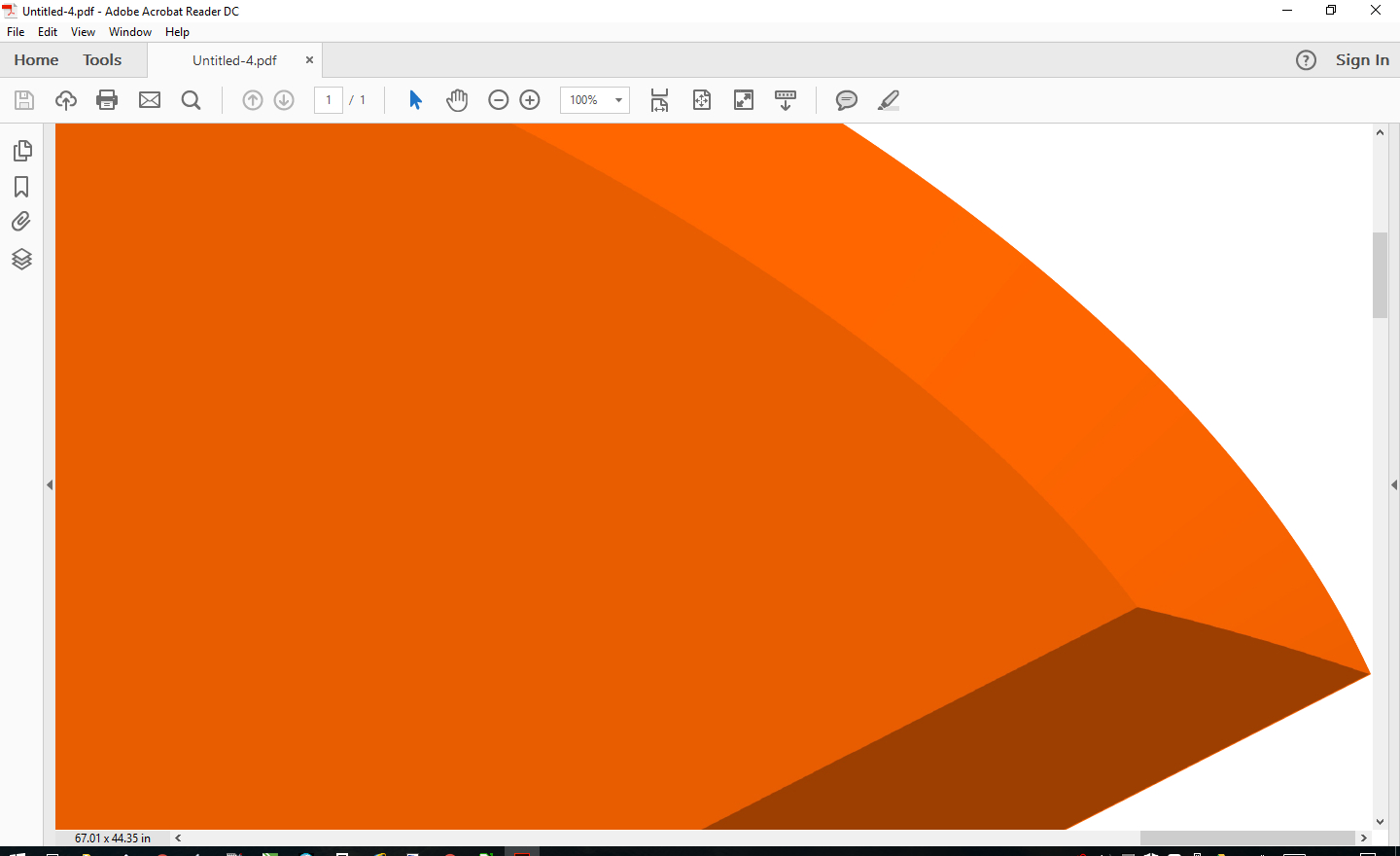Switch to the Tools tab
Image resolution: width=1400 pixels, height=856 pixels.
[x=102, y=60]
